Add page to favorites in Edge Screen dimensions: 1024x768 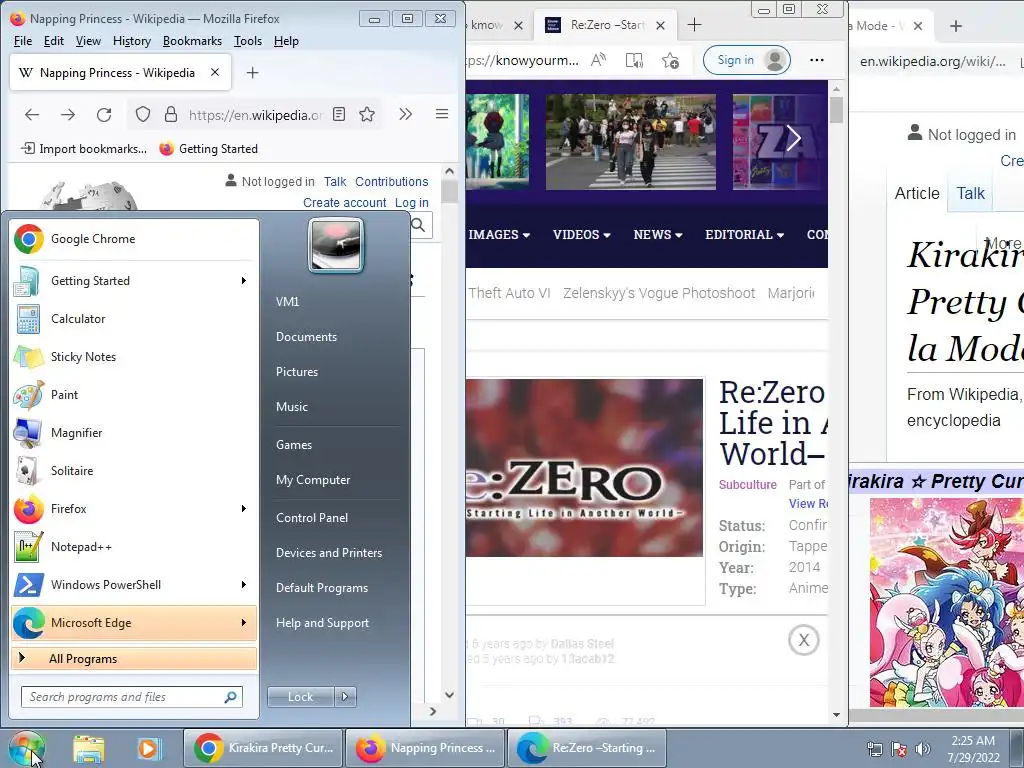pyautogui.click(x=670, y=60)
